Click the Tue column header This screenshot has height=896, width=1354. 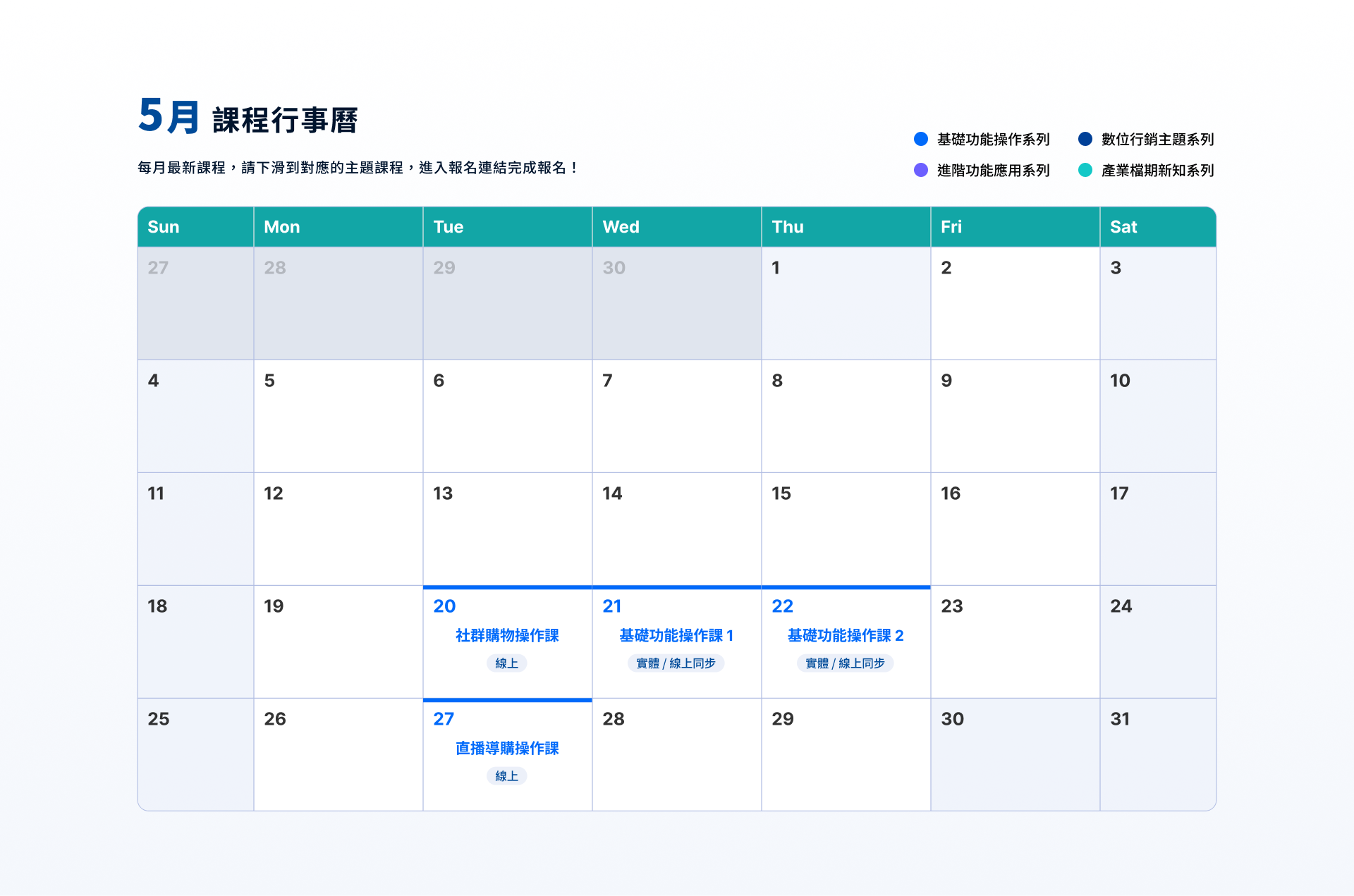pyautogui.click(x=508, y=227)
